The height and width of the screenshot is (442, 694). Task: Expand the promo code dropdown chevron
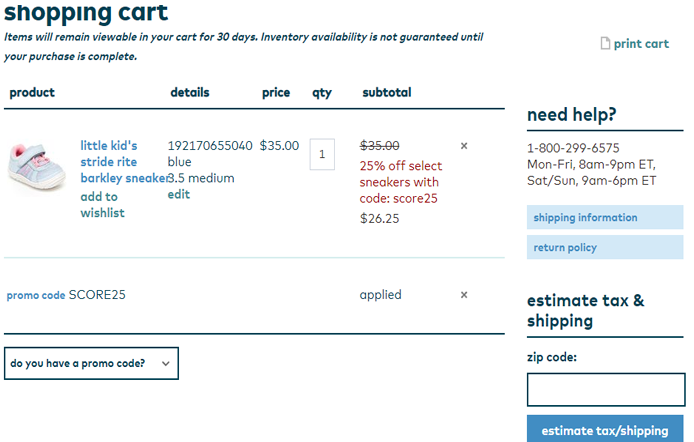tap(164, 363)
